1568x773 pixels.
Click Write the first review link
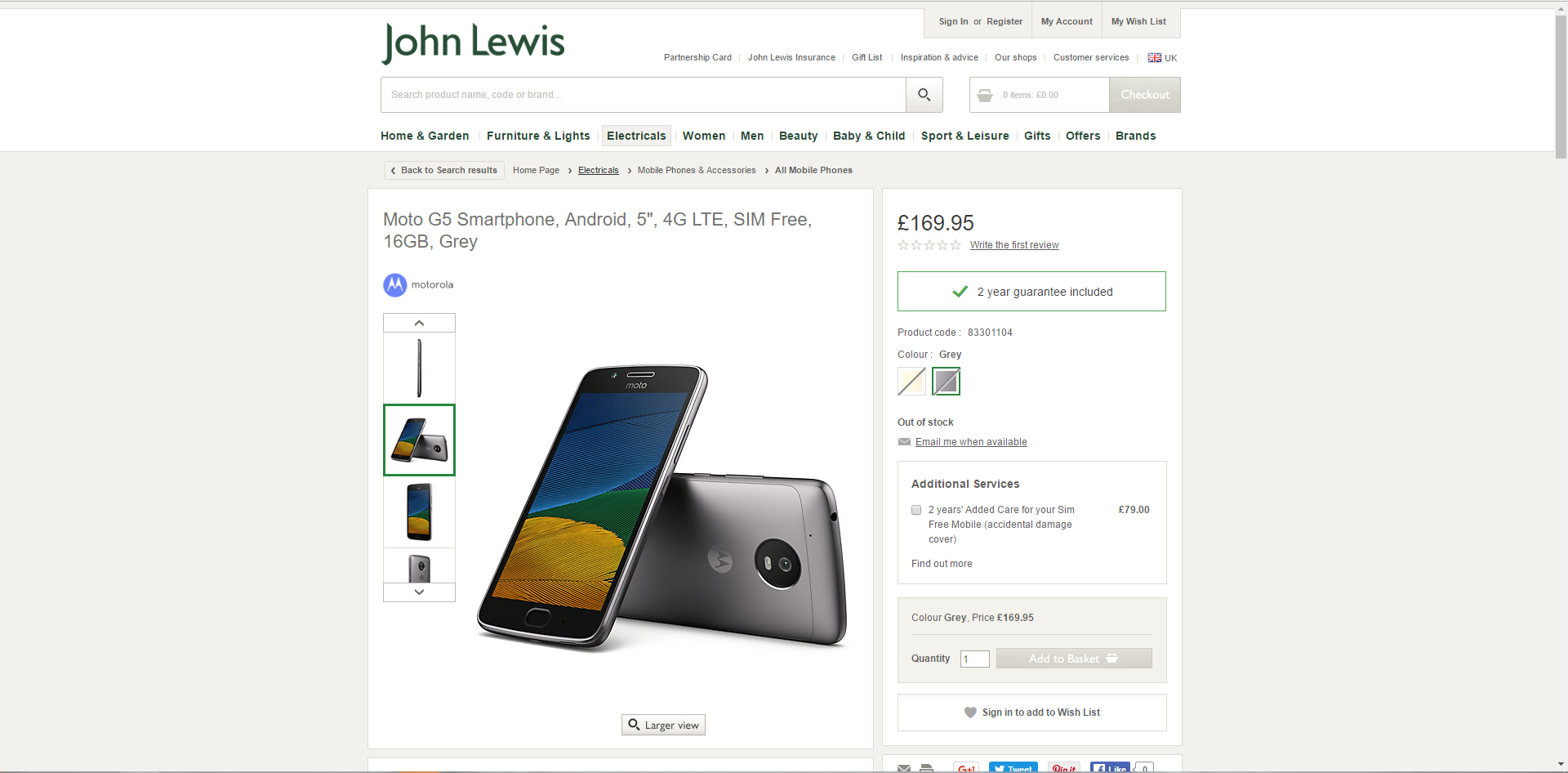1014,245
